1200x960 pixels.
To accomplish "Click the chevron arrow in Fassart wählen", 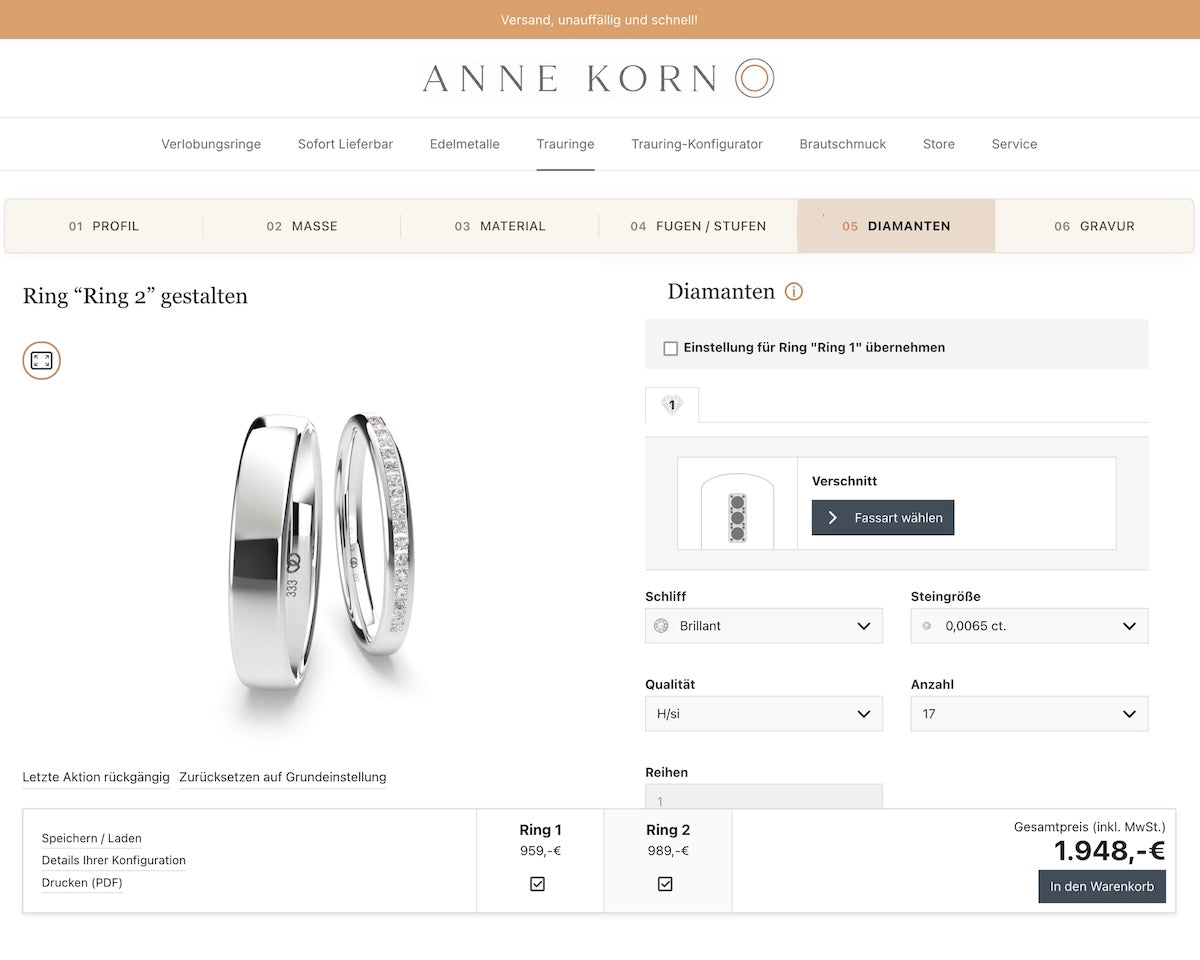I will pos(833,518).
